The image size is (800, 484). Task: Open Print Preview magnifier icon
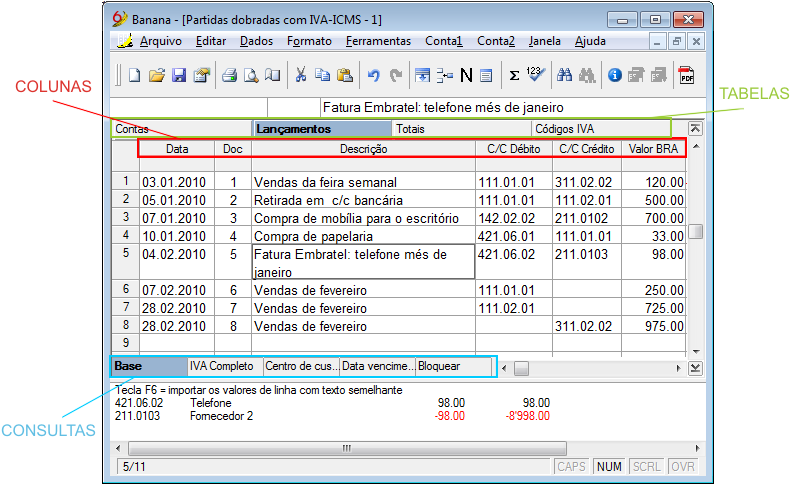[251, 75]
